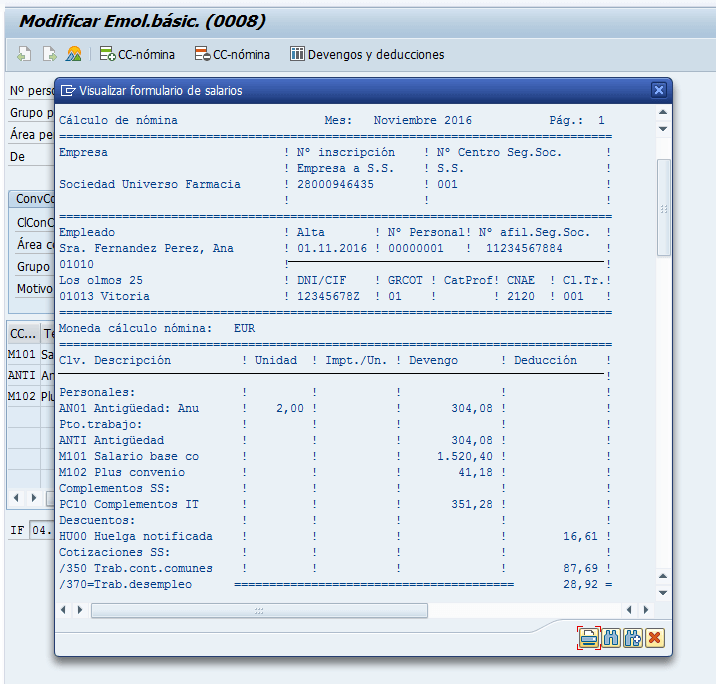Image resolution: width=716 pixels, height=684 pixels.
Task: Go to previous record icon in toolbar
Action: 24,54
